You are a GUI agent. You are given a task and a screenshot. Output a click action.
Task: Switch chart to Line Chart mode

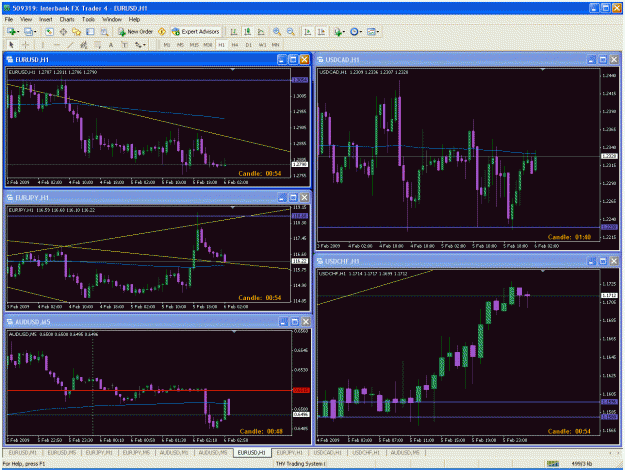click(261, 31)
